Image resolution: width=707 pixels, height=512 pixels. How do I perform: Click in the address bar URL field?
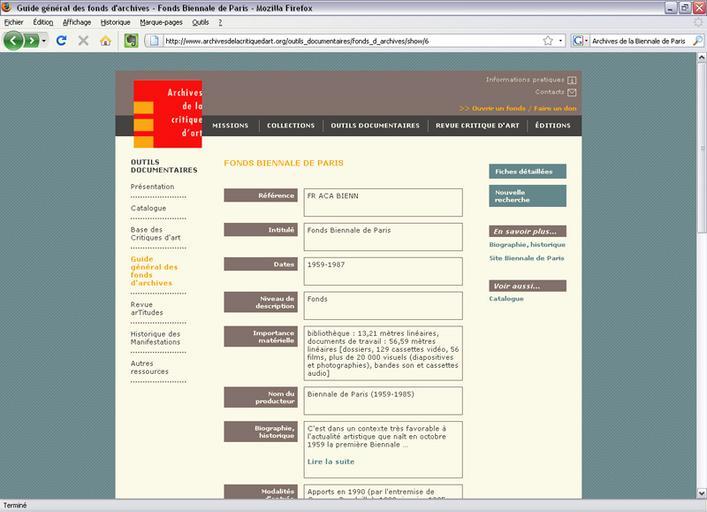[x=350, y=41]
